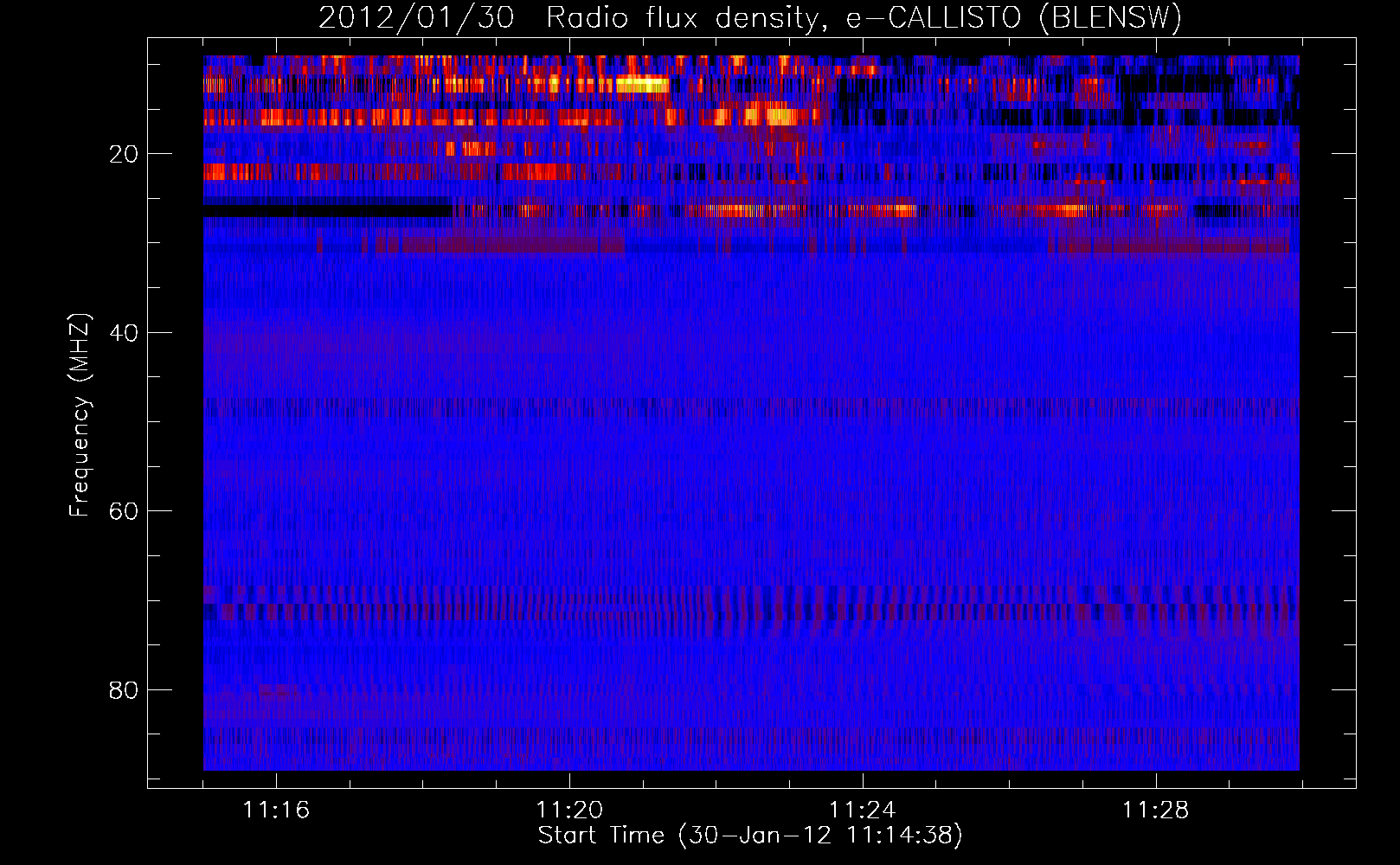This screenshot has height=865, width=1400.
Task: Click the y-axis tick label "20"
Action: pos(125,154)
